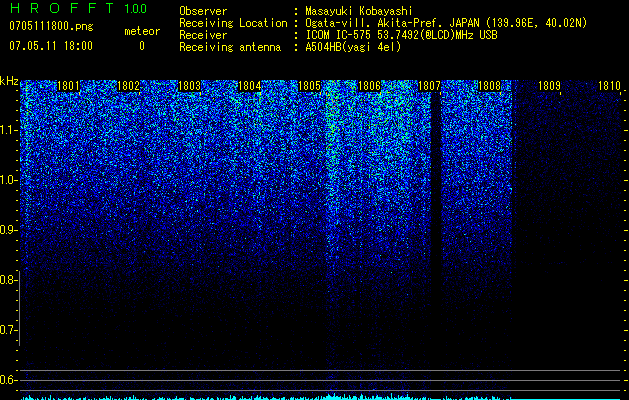Click the HROFFT 1.0.0 title text
The width and height of the screenshot is (629, 400).
tap(78, 8)
